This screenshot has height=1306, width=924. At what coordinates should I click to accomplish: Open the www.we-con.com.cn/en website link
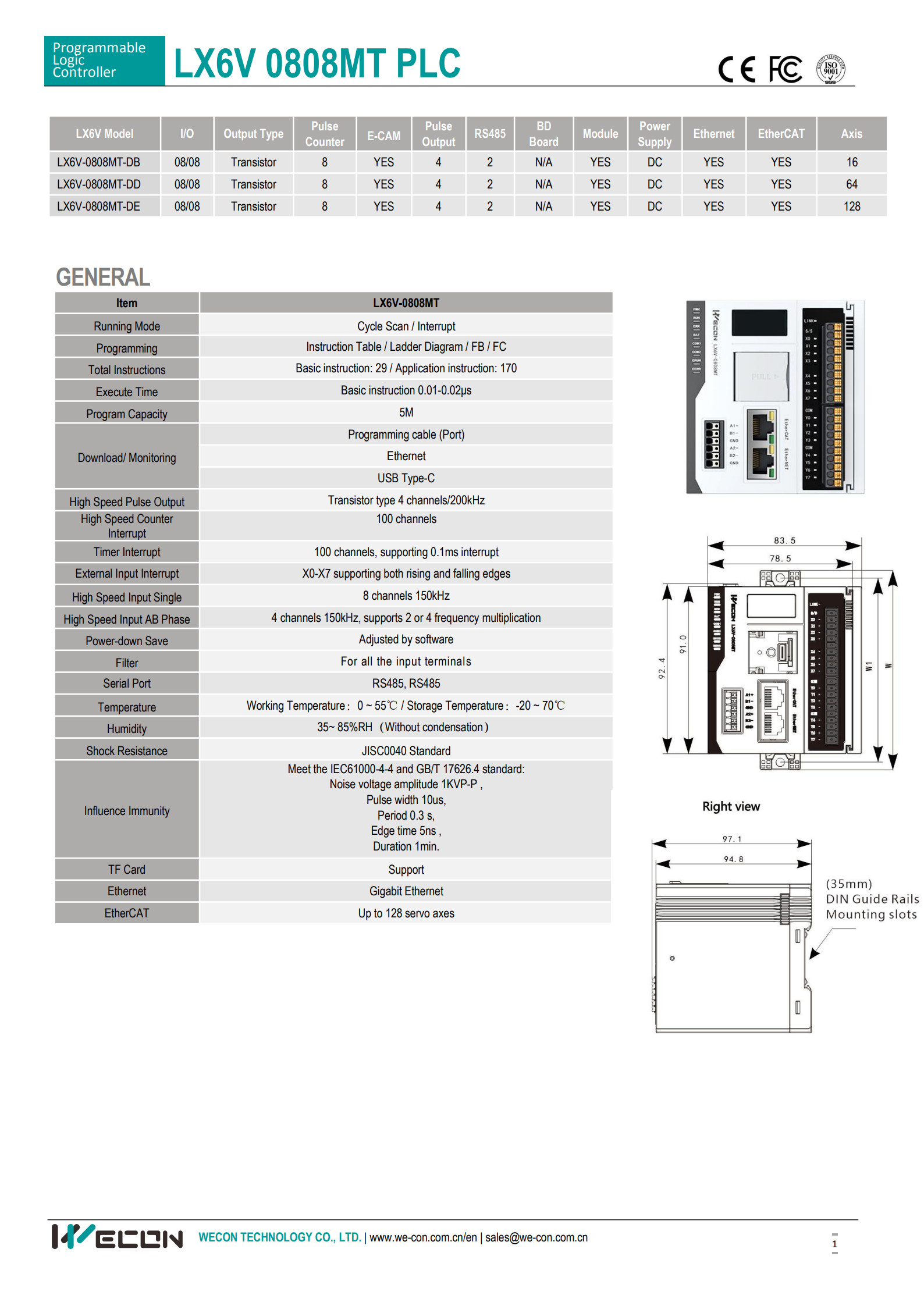[423, 1237]
